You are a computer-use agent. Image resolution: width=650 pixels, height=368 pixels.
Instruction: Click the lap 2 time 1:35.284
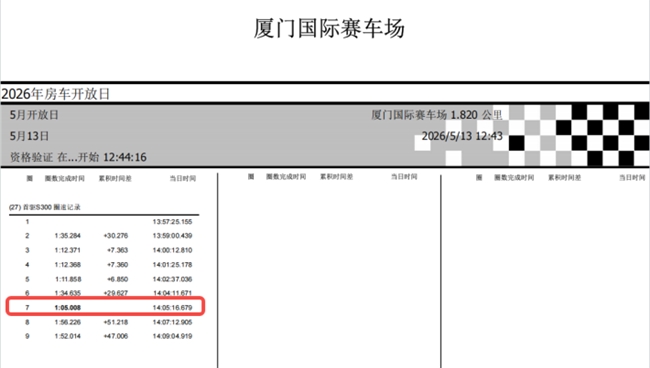(x=68, y=236)
